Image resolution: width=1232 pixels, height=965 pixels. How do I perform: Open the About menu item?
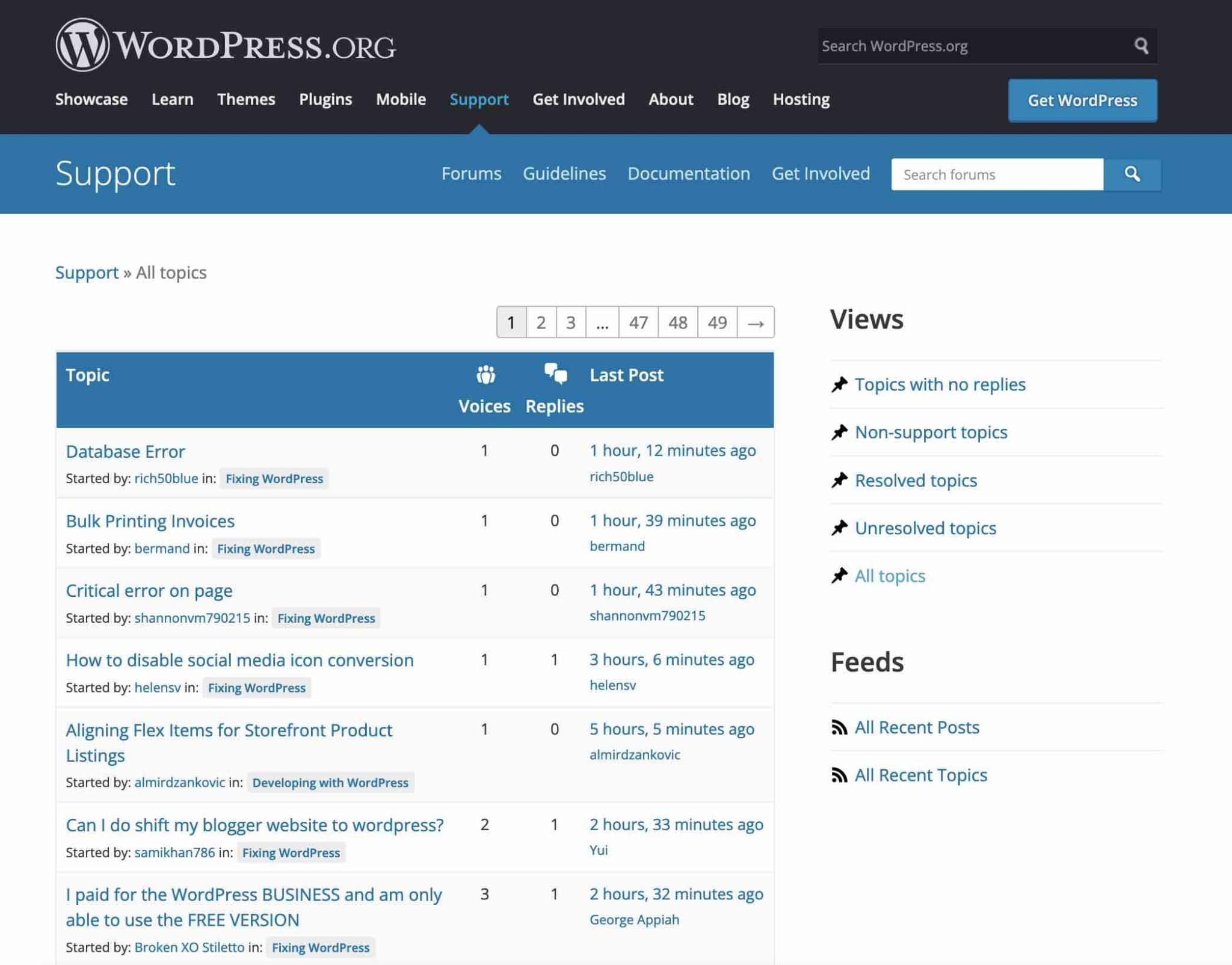coord(671,99)
